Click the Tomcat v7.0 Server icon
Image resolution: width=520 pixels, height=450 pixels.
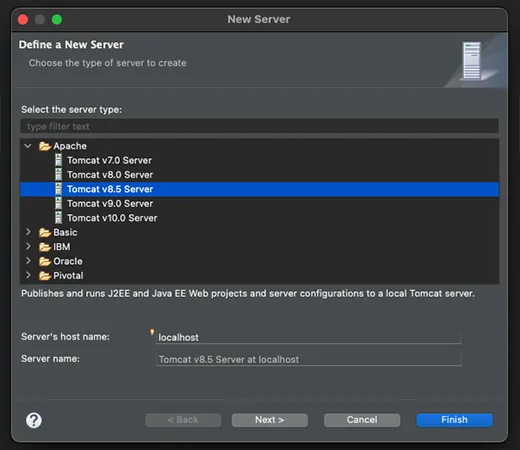(58, 160)
